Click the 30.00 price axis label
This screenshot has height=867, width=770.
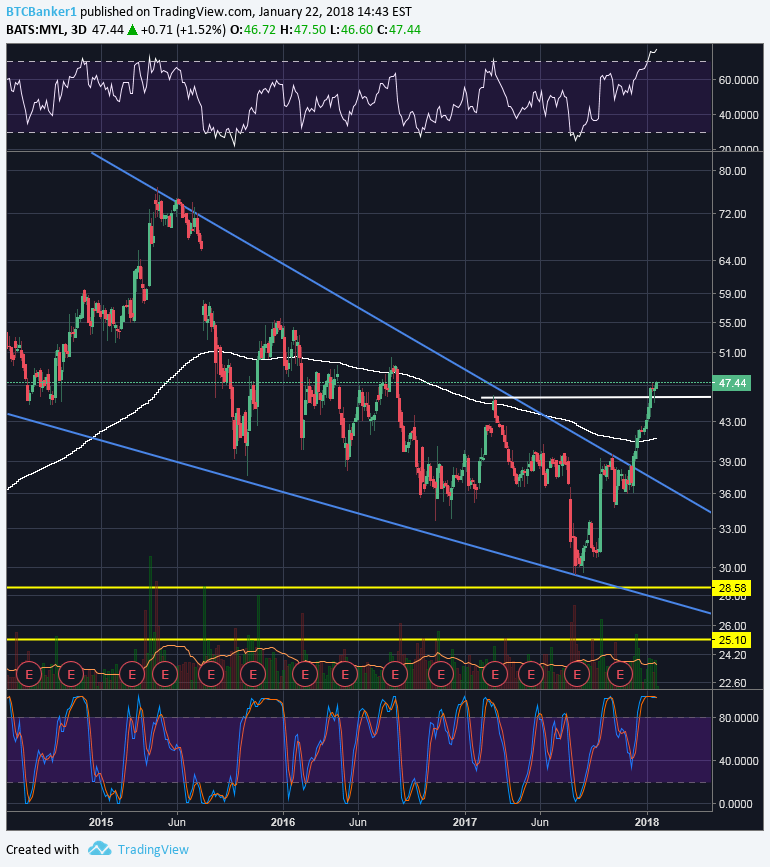732,568
